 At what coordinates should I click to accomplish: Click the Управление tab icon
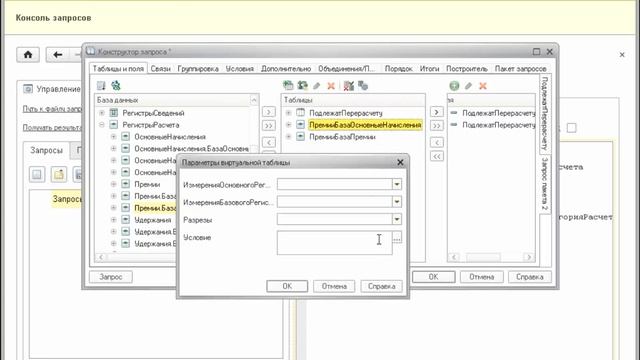pyautogui.click(x=28, y=89)
